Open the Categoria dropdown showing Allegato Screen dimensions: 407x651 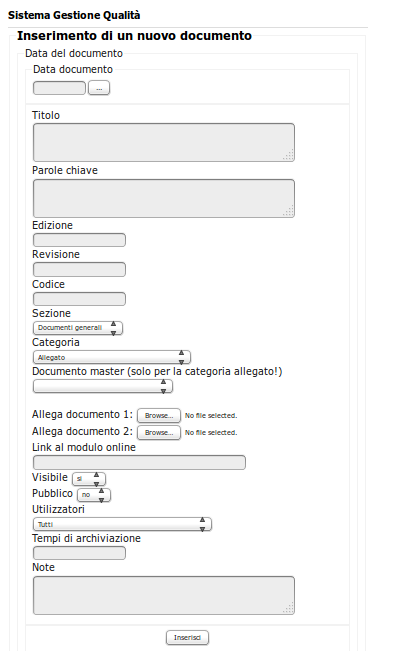coord(112,357)
